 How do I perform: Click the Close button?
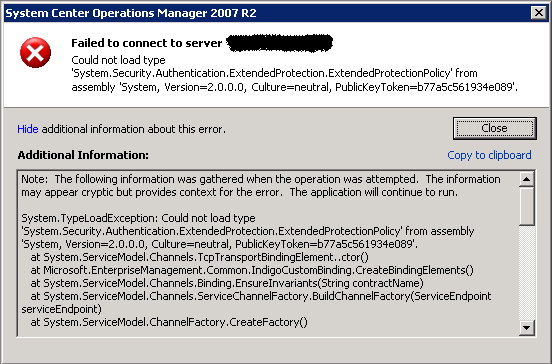[x=495, y=128]
